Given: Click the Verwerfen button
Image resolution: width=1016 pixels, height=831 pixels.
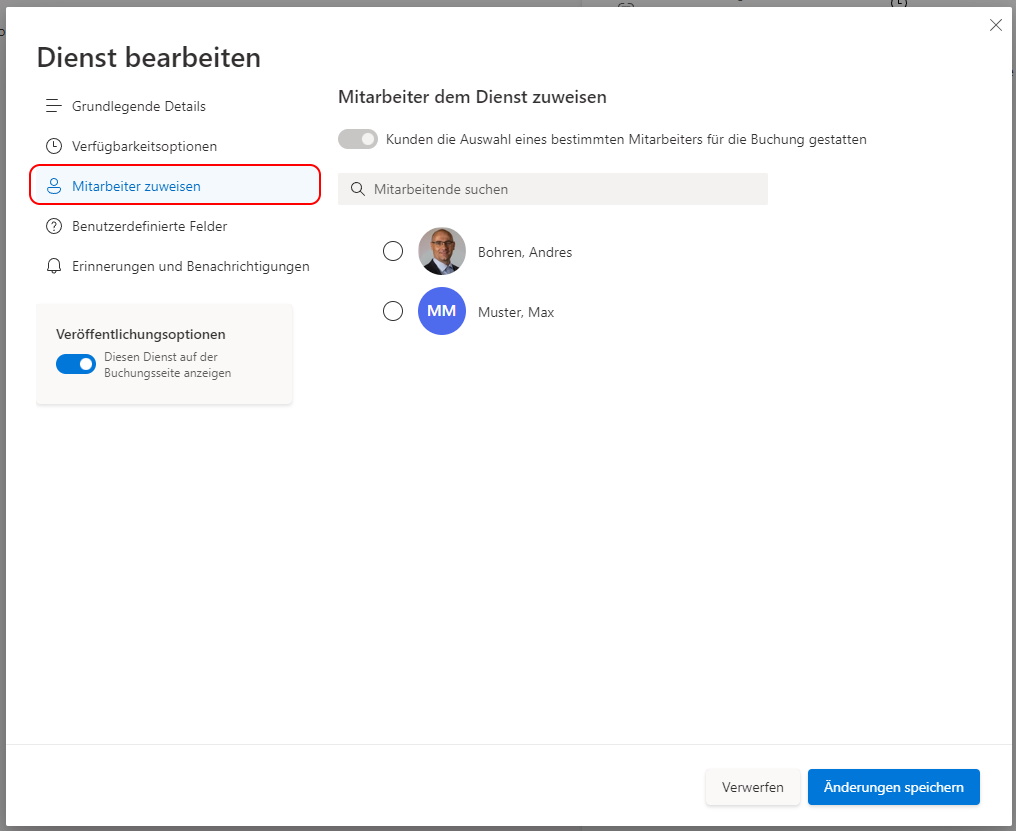Looking at the screenshot, I should (x=752, y=787).
